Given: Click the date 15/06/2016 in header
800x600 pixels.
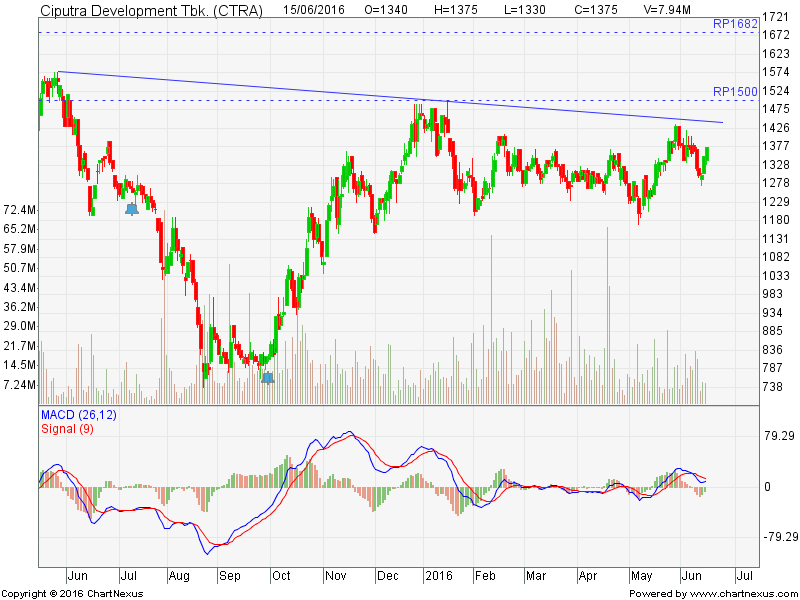Looking at the screenshot, I should [314, 10].
